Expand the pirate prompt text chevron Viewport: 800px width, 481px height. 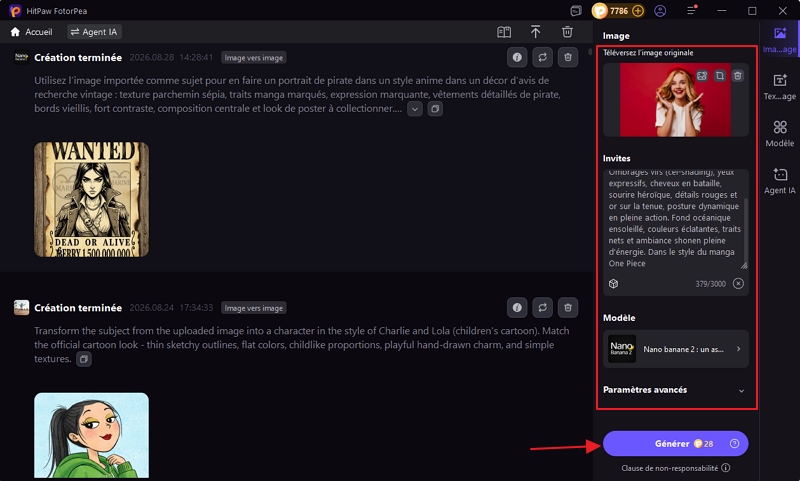[415, 109]
